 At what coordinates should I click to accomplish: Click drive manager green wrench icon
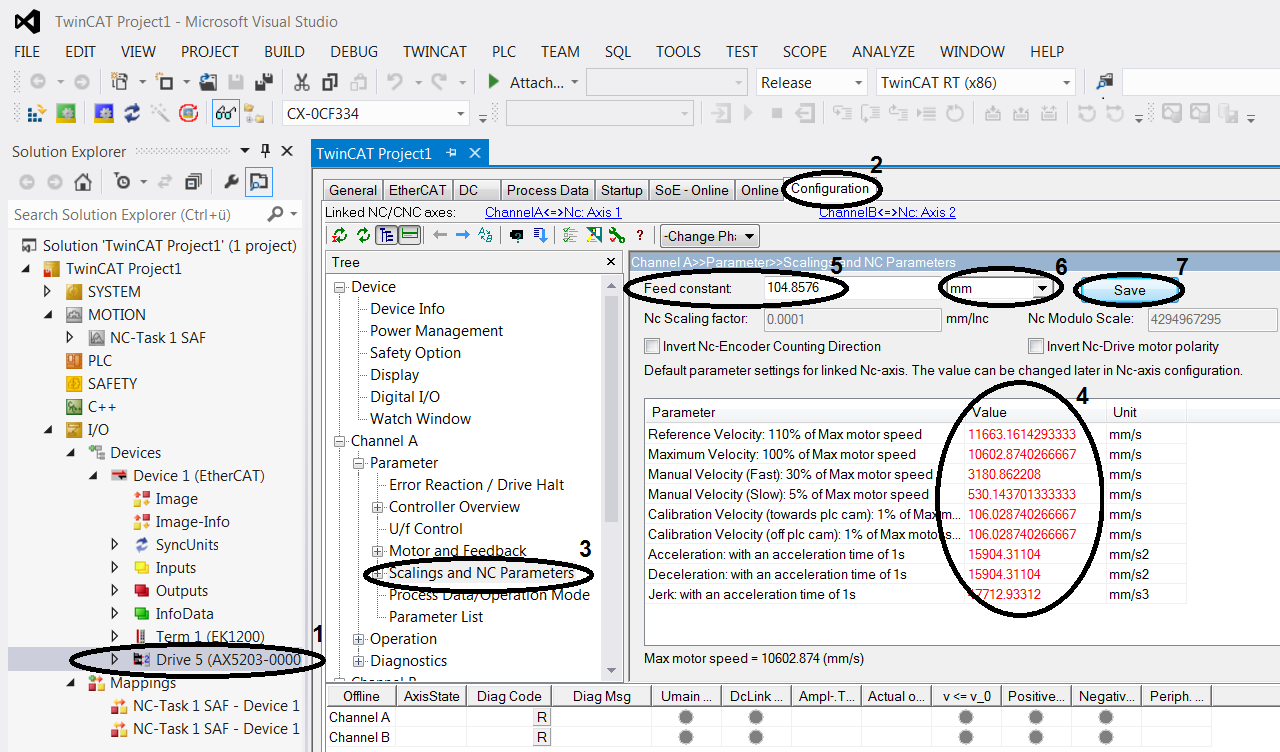coord(617,235)
